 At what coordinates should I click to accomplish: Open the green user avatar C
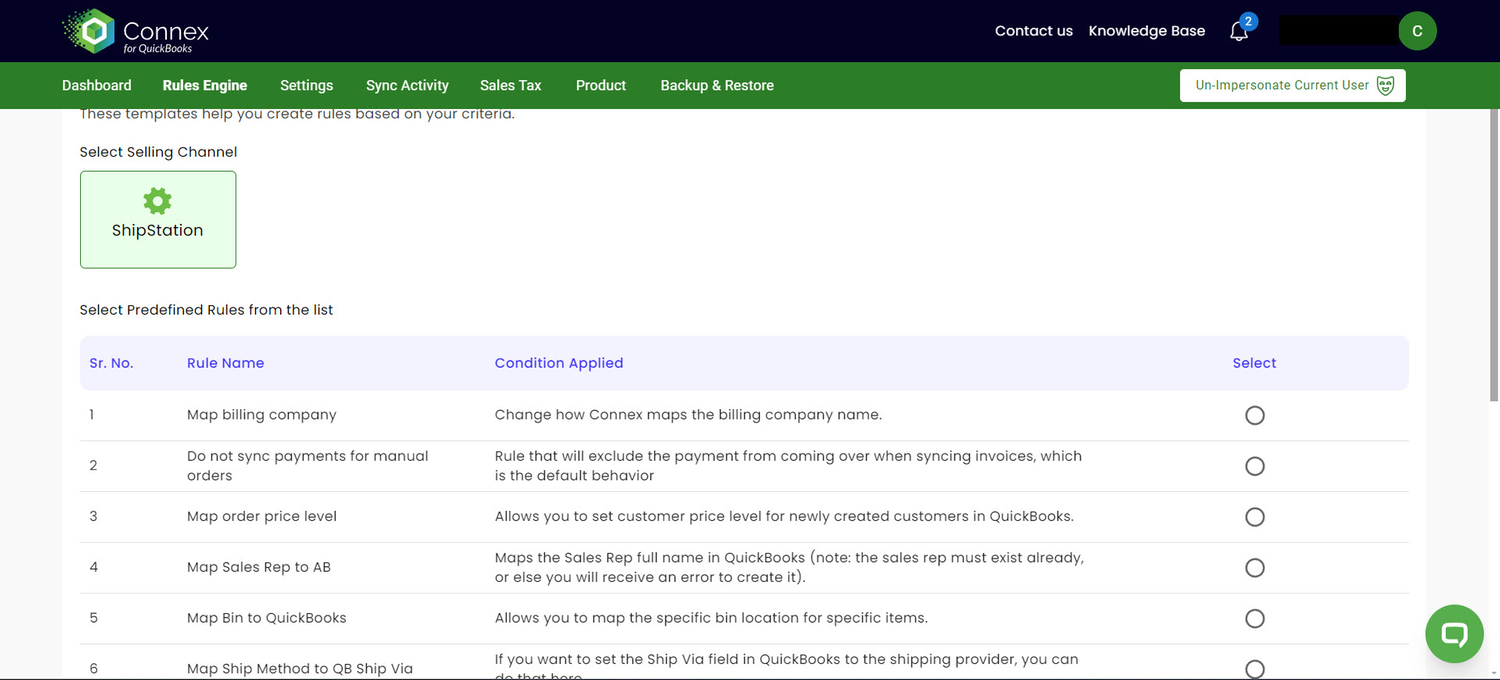(x=1417, y=31)
